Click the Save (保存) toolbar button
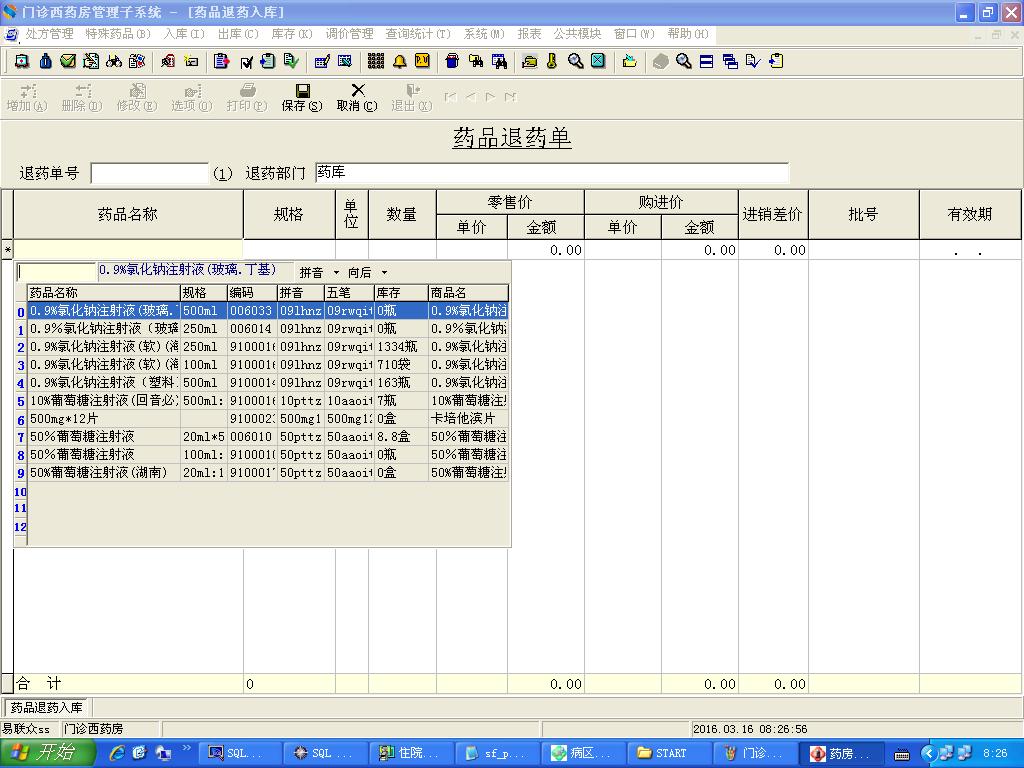 click(301, 97)
